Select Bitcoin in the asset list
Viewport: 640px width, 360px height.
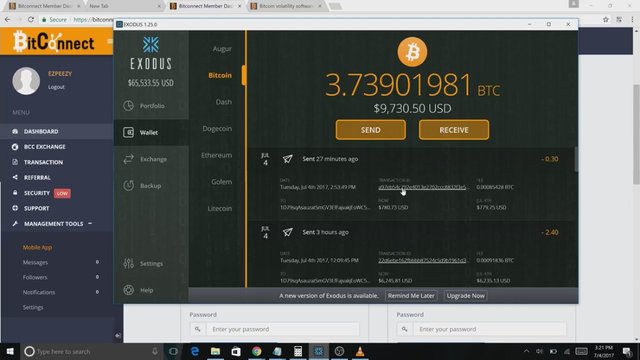click(220, 75)
